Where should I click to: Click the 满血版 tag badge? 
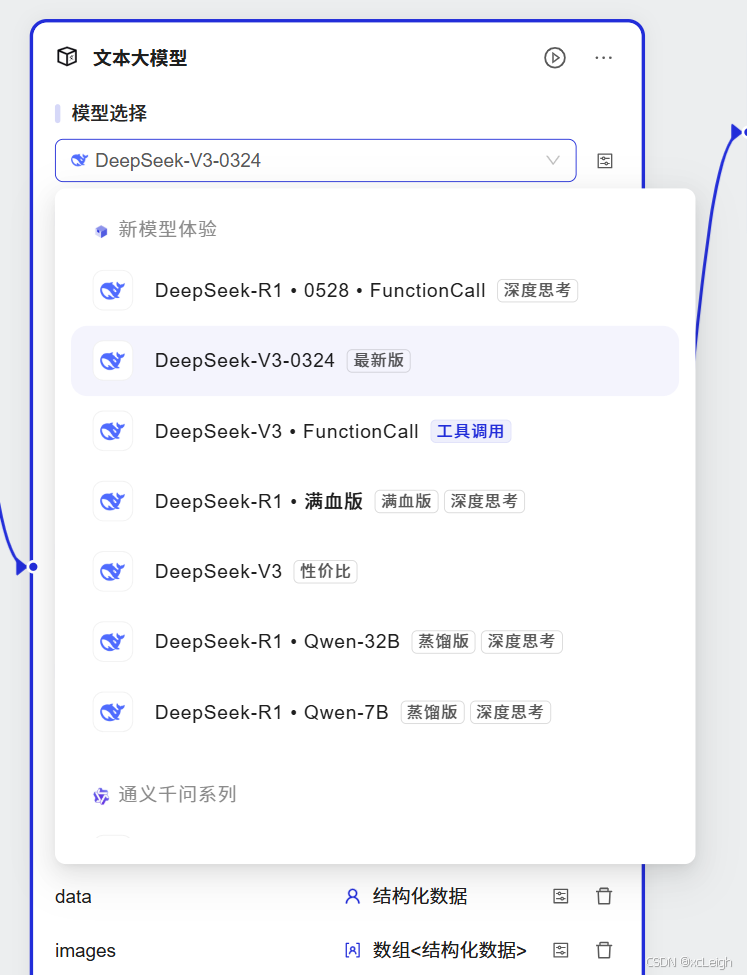click(x=406, y=501)
